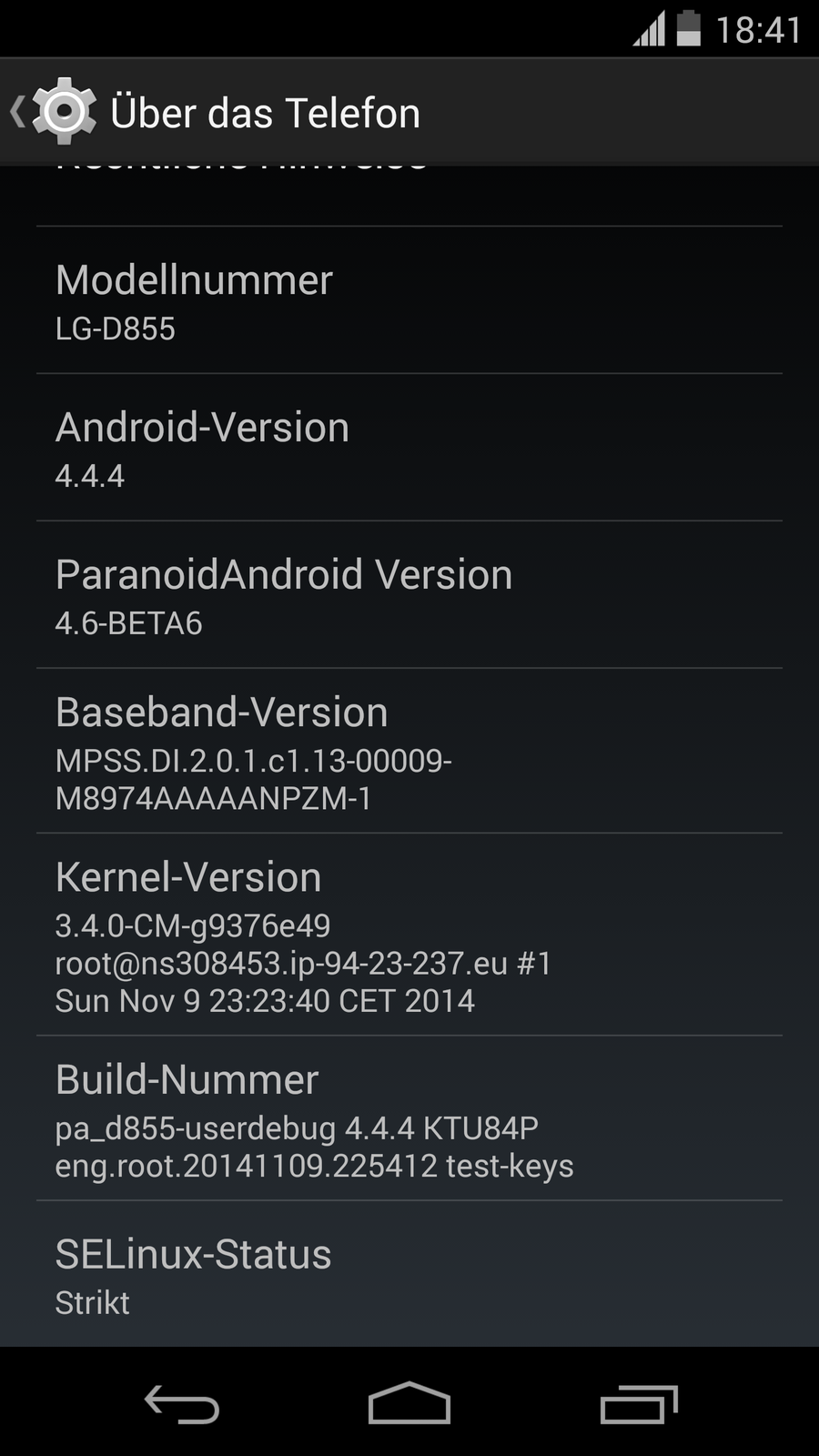This screenshot has height=1456, width=819.
Task: Tap the Settings gear icon
Action: pyautogui.click(x=64, y=111)
